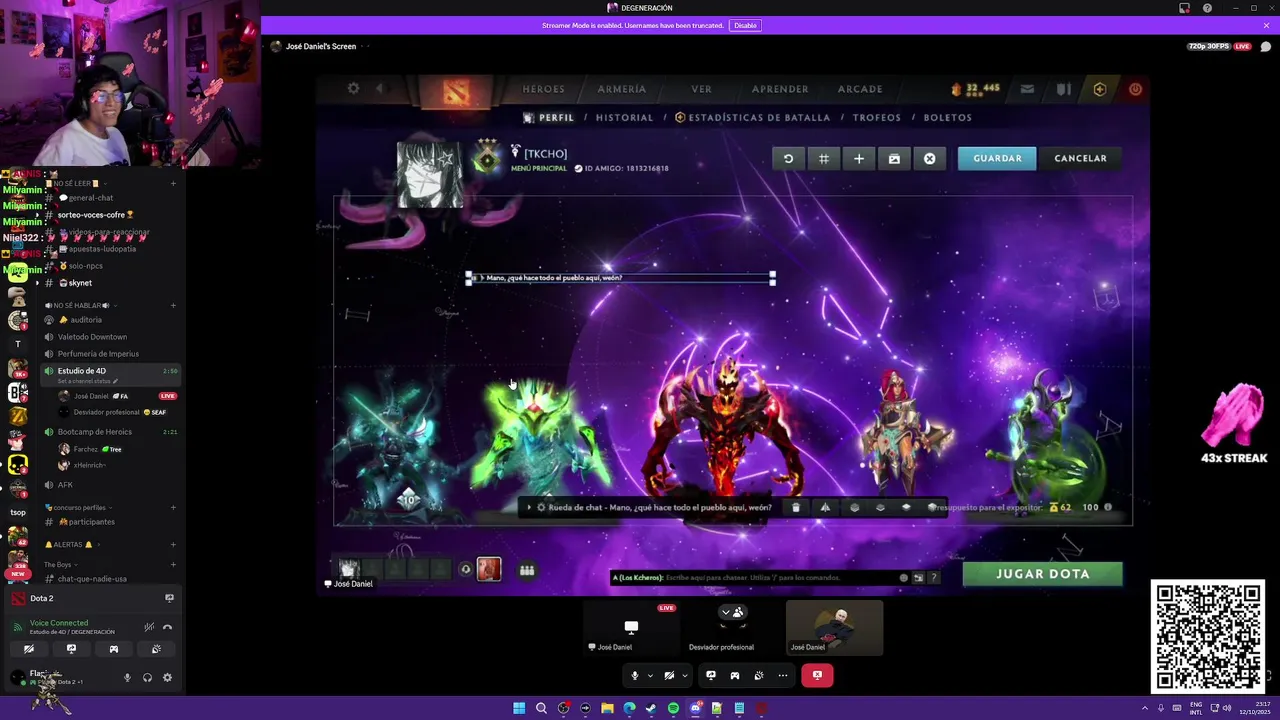Open ARMERÍA tab
The image size is (1280, 720).
pyautogui.click(x=621, y=89)
